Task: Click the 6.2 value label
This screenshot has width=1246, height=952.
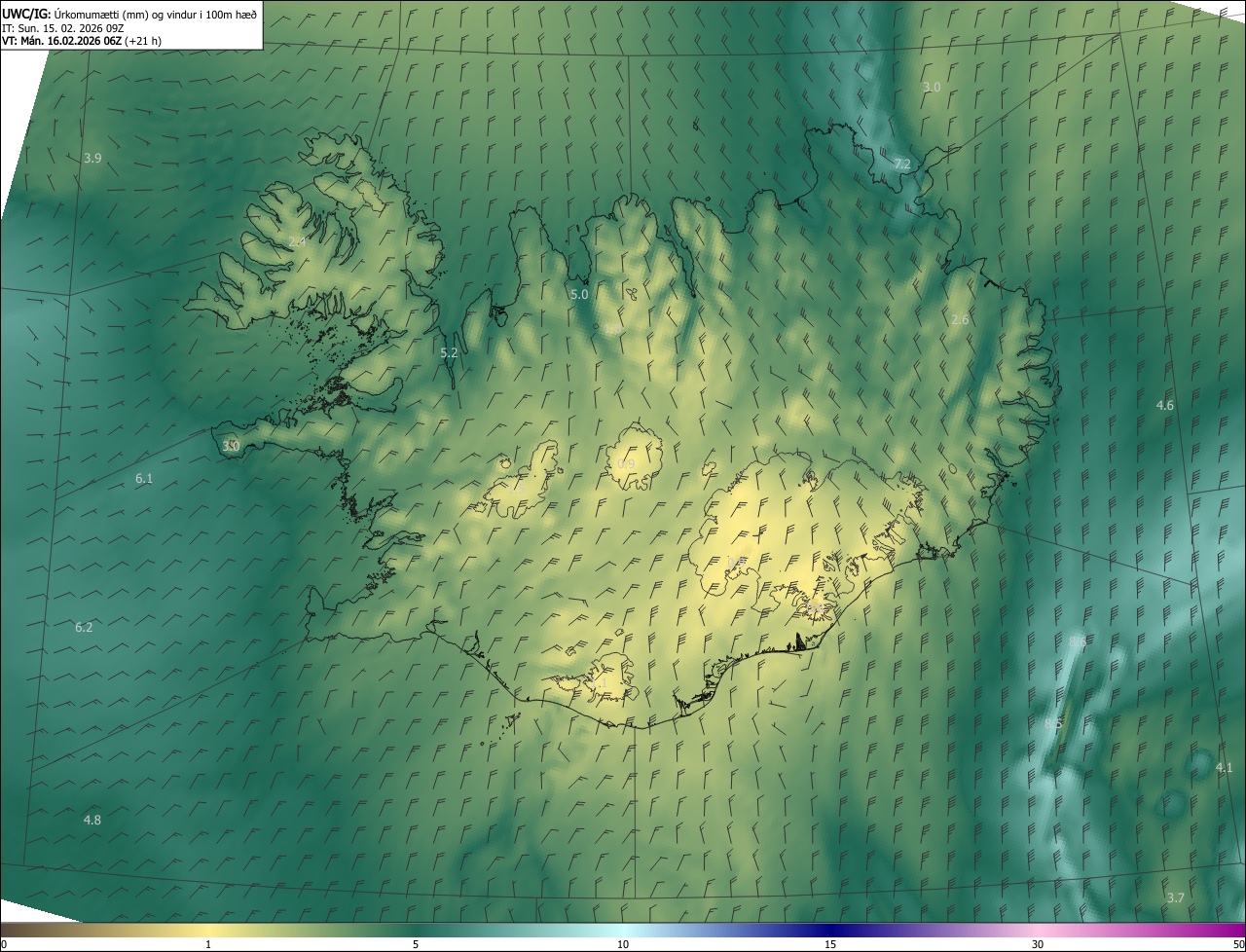Action: [x=84, y=627]
